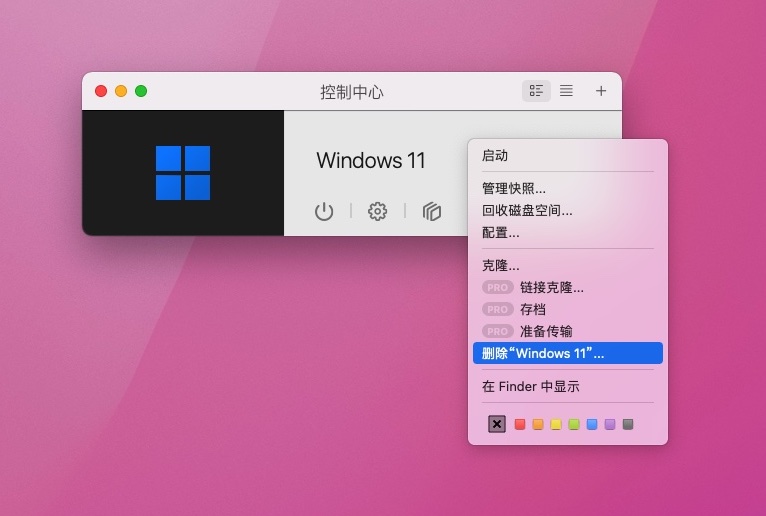Select 回收磁盘空间... menu entry

coord(527,210)
